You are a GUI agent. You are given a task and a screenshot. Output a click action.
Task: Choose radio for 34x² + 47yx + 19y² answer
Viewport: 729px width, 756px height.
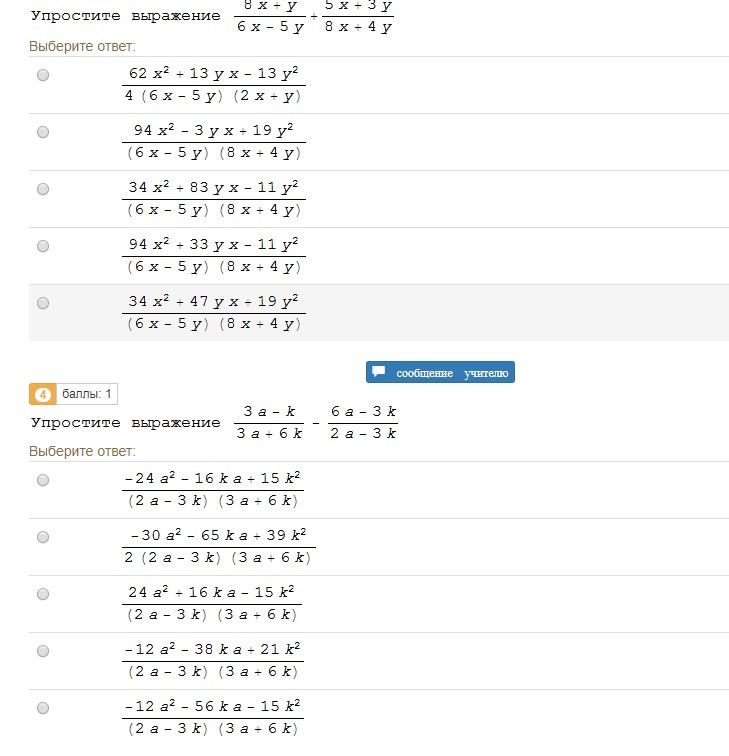(x=43, y=303)
